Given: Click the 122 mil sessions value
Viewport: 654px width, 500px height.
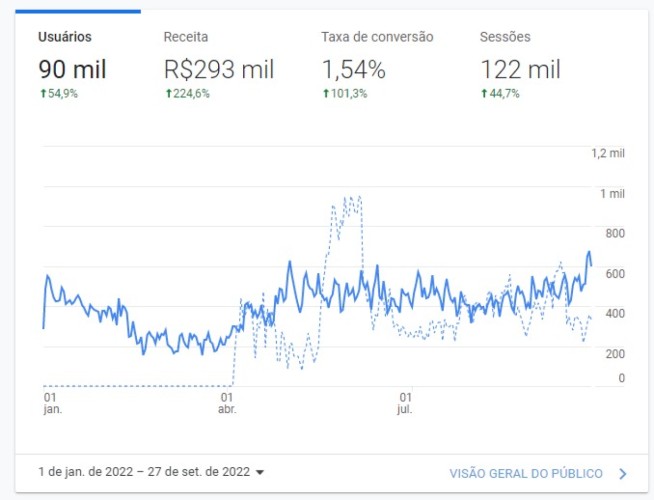Looking at the screenshot, I should click(521, 69).
